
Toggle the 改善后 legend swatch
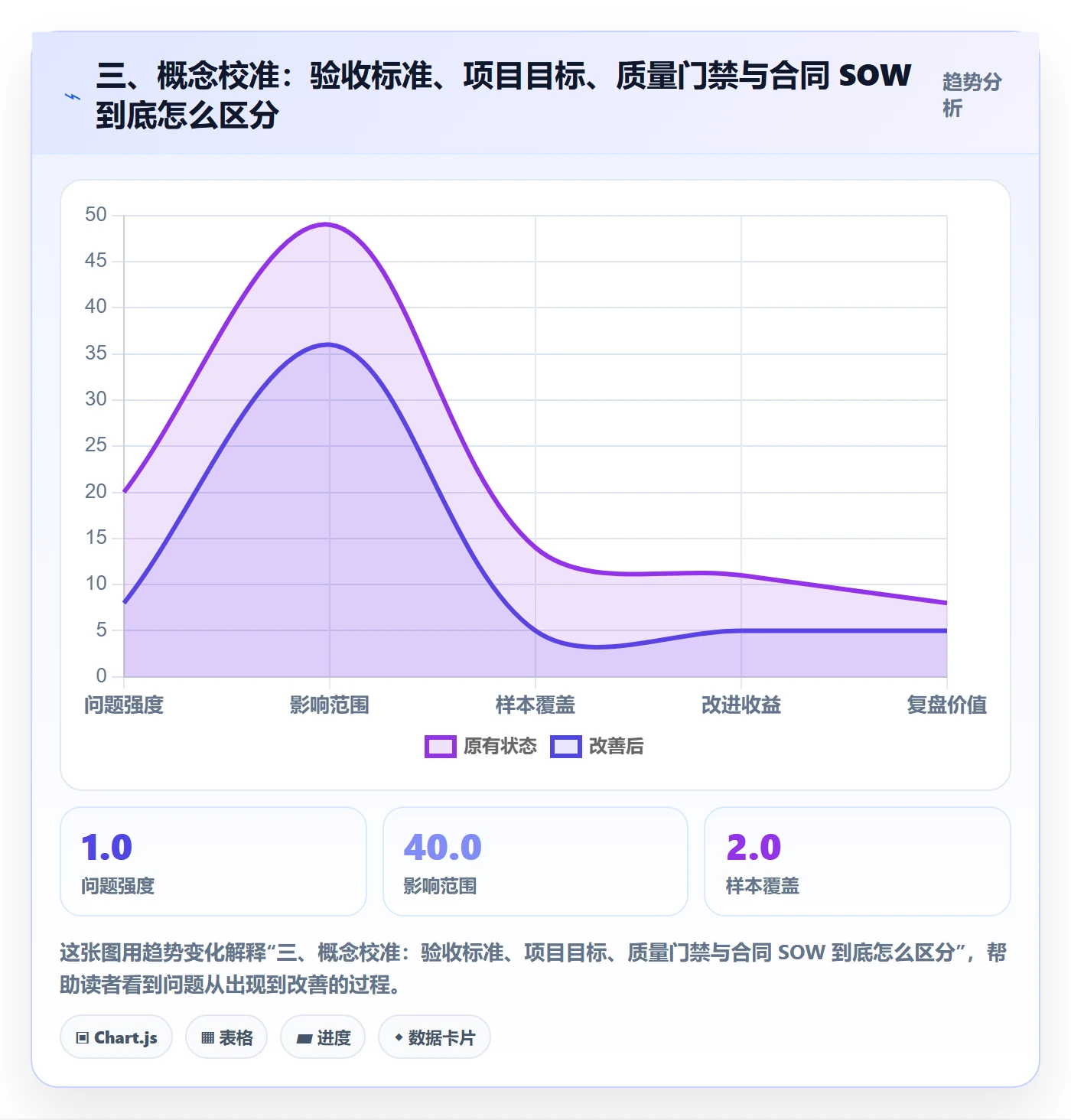coord(565,746)
